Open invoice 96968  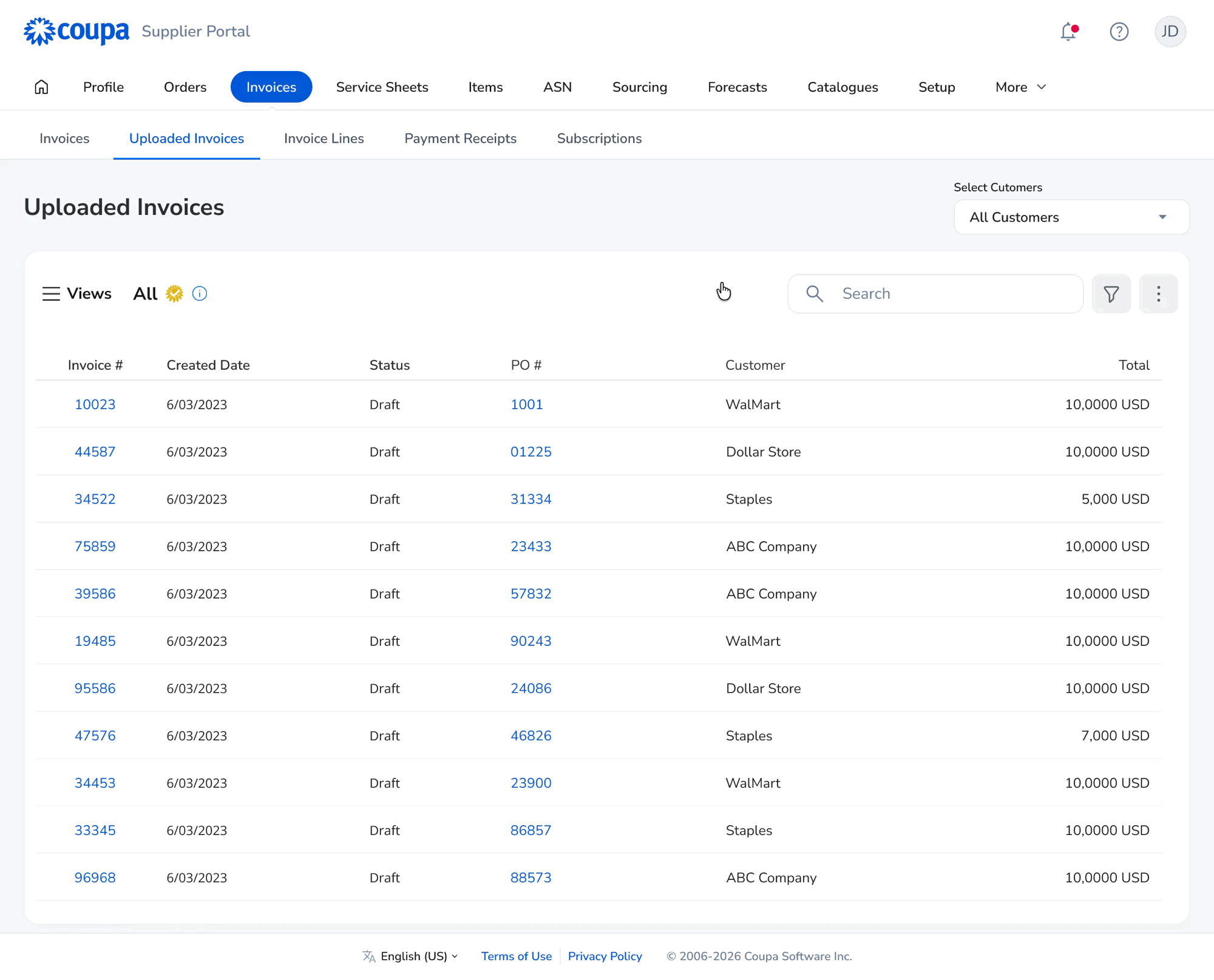[95, 878]
